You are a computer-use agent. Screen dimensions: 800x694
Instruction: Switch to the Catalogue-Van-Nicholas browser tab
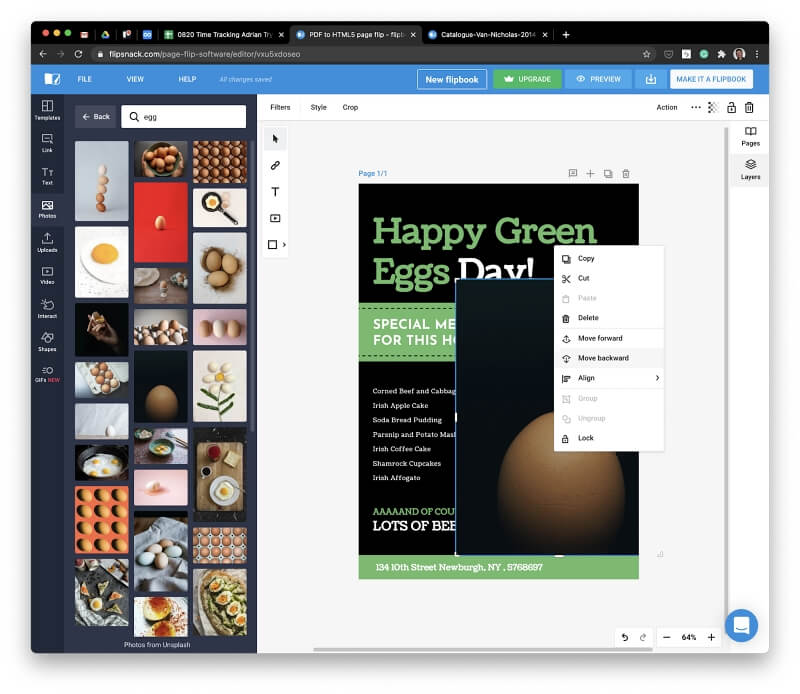[x=487, y=35]
